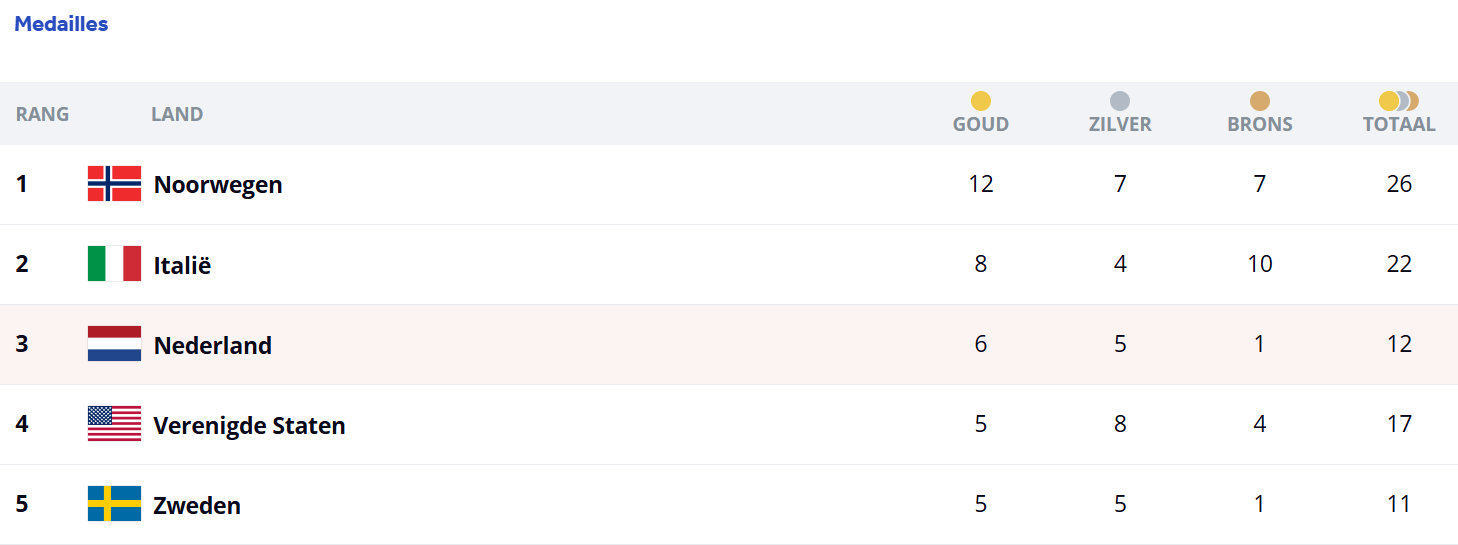The image size is (1458, 545).
Task: Click the bronze medal icon
Action: [x=1260, y=101]
